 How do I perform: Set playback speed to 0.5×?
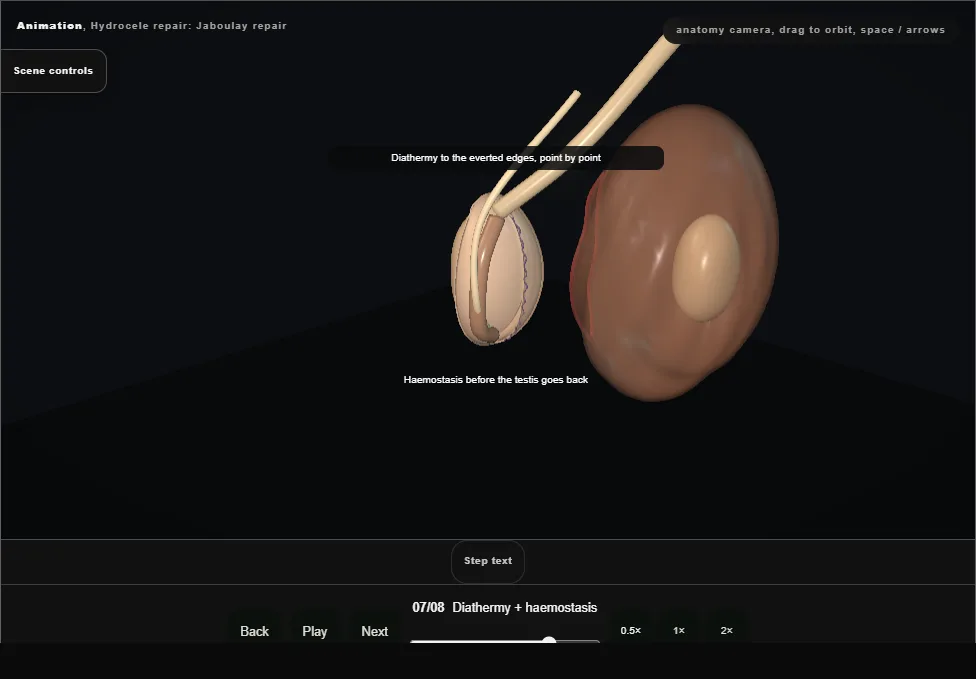point(631,630)
